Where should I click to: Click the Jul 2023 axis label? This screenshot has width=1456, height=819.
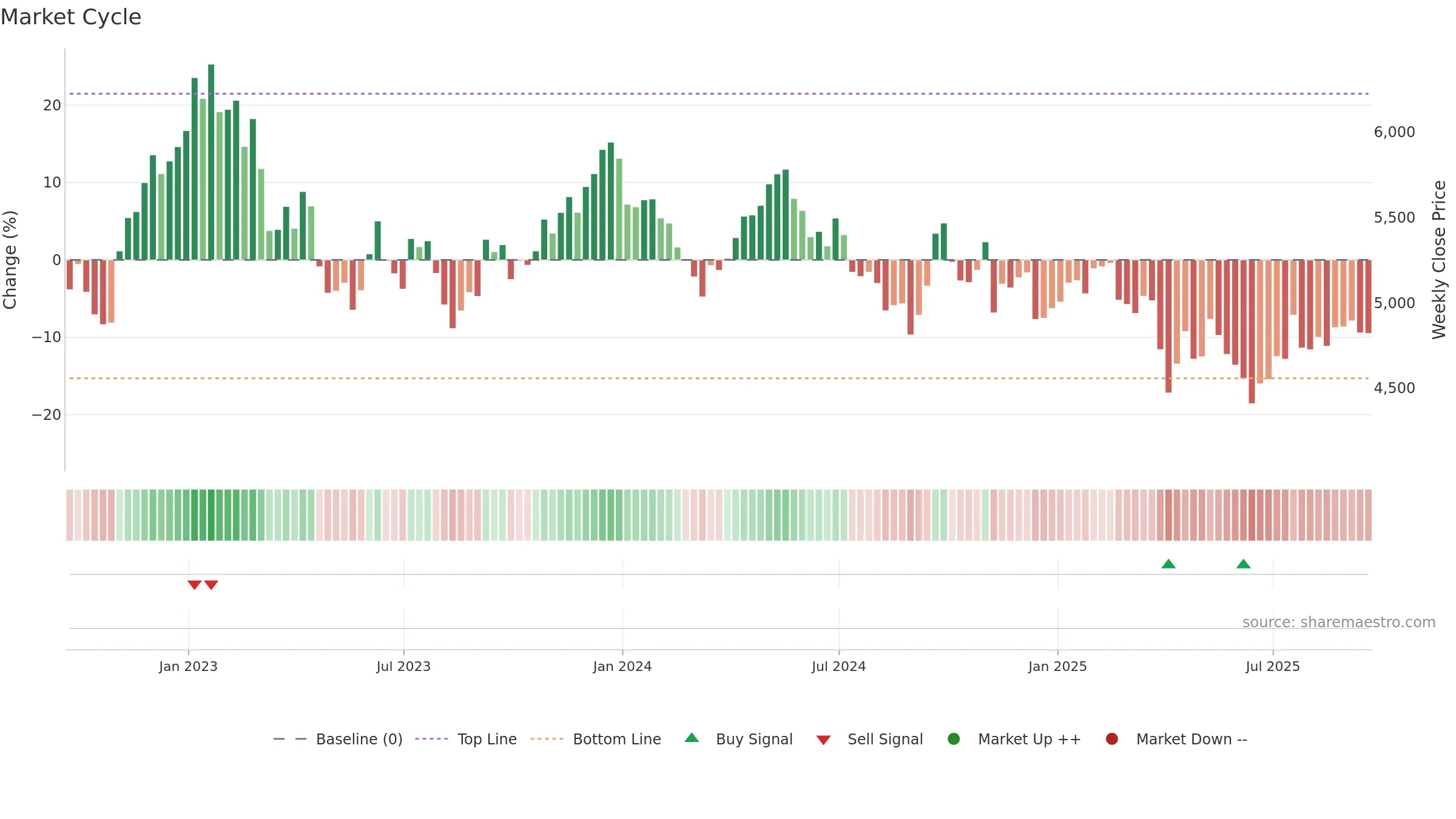click(403, 666)
